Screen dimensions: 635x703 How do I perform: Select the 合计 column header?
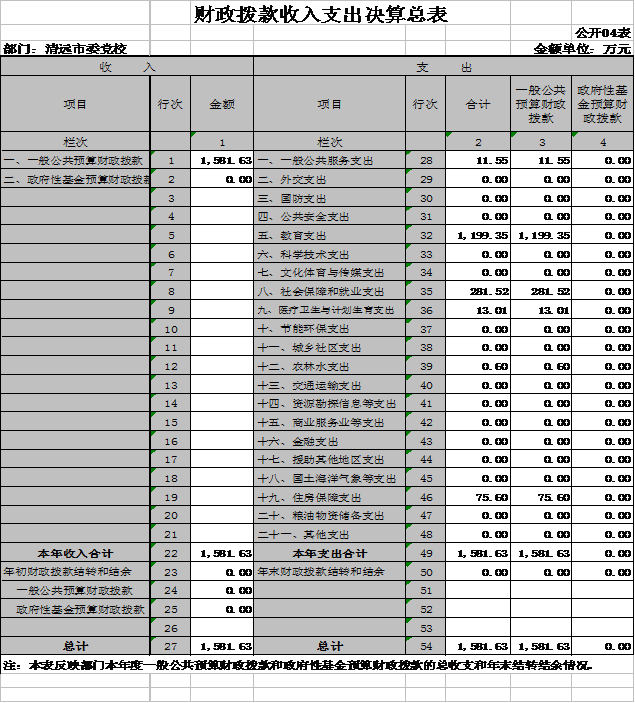coord(478,104)
